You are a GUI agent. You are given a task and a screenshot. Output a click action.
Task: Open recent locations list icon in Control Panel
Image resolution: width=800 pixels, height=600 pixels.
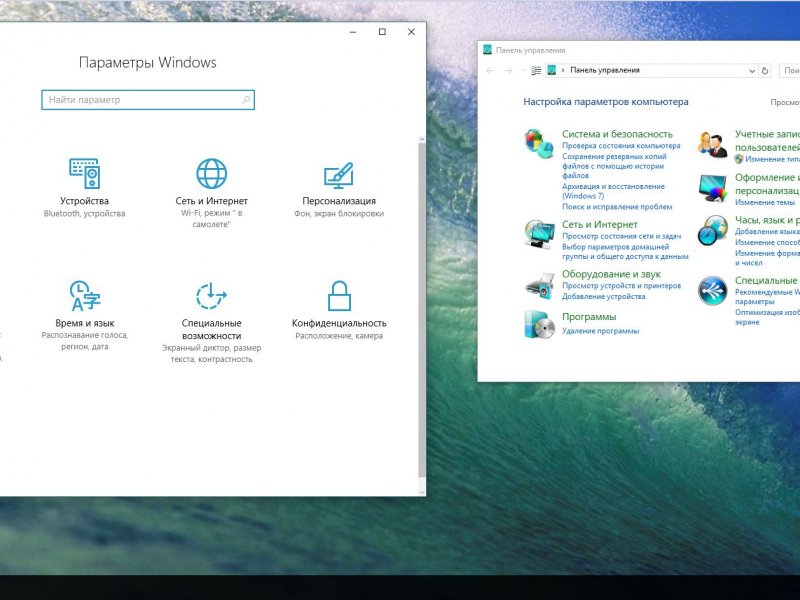click(x=523, y=70)
